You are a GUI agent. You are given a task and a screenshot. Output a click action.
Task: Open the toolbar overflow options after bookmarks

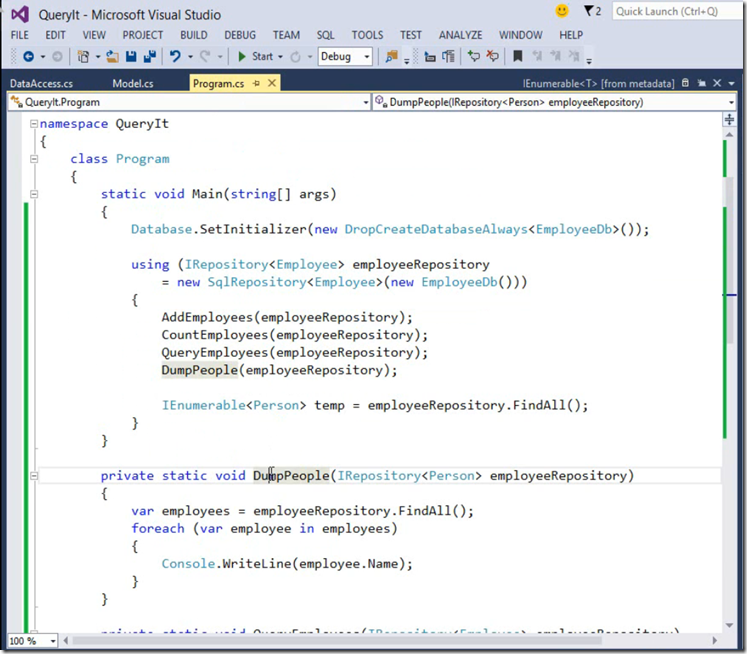589,60
